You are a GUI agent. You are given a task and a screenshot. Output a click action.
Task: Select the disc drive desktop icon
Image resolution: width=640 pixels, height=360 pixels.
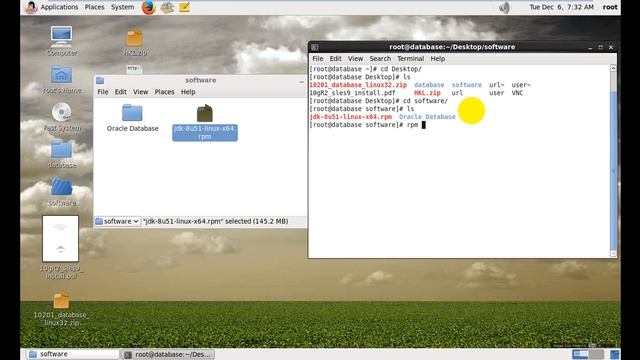pyautogui.click(x=62, y=117)
